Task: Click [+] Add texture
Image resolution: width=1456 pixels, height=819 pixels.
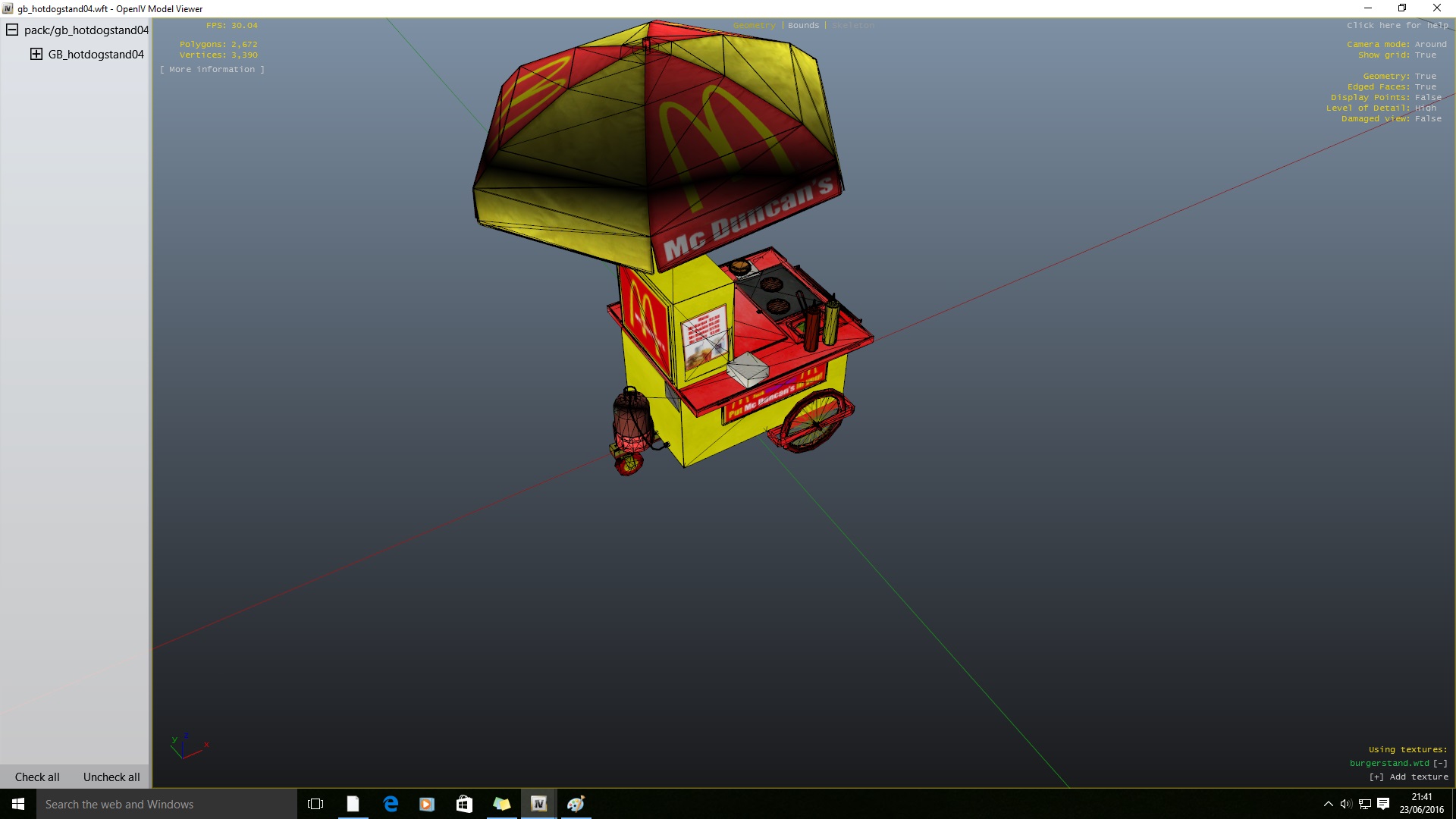Action: click(1408, 777)
